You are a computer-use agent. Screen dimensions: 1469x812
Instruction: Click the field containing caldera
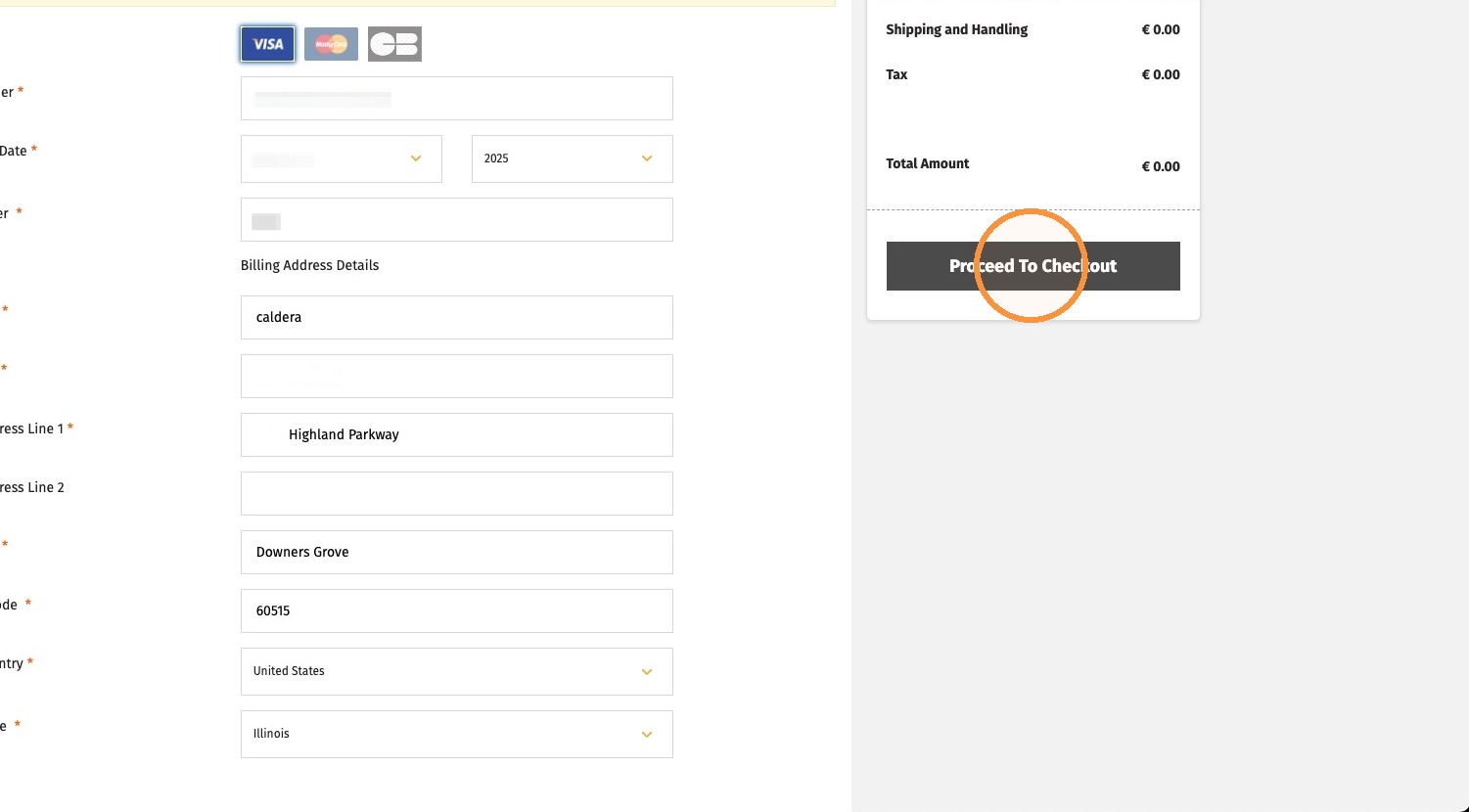(x=457, y=318)
